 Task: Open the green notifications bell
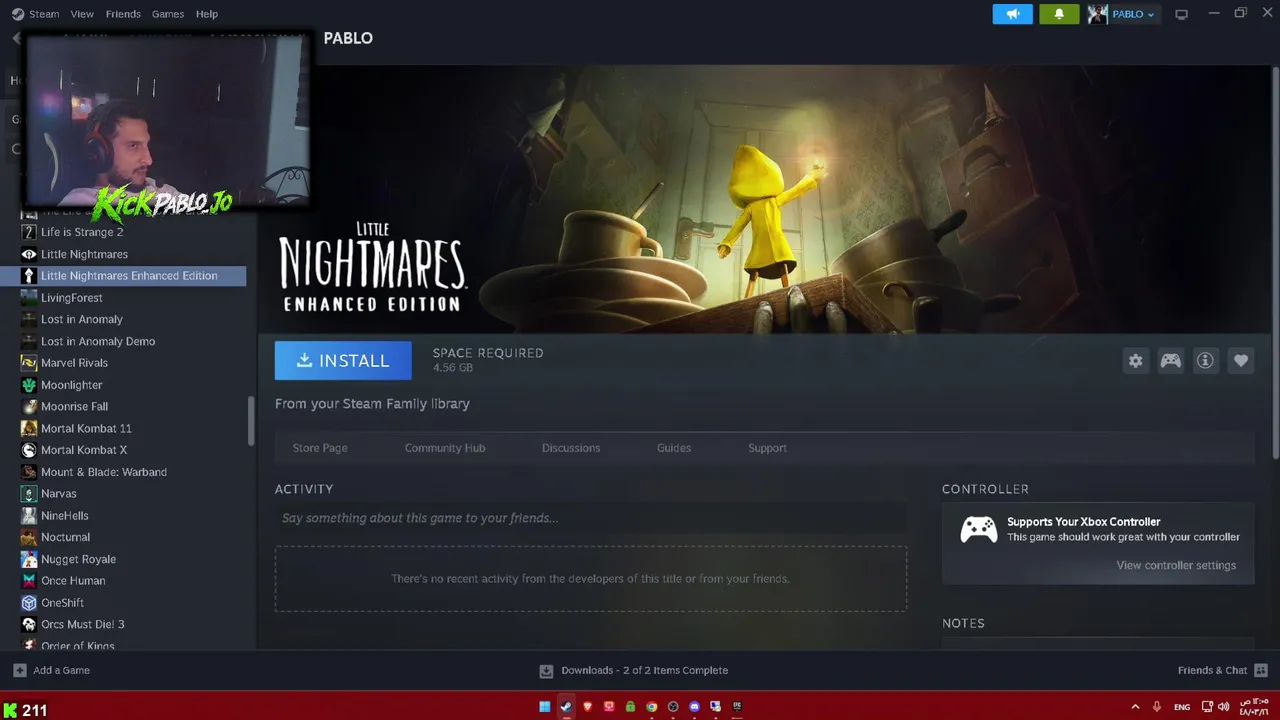[1059, 14]
